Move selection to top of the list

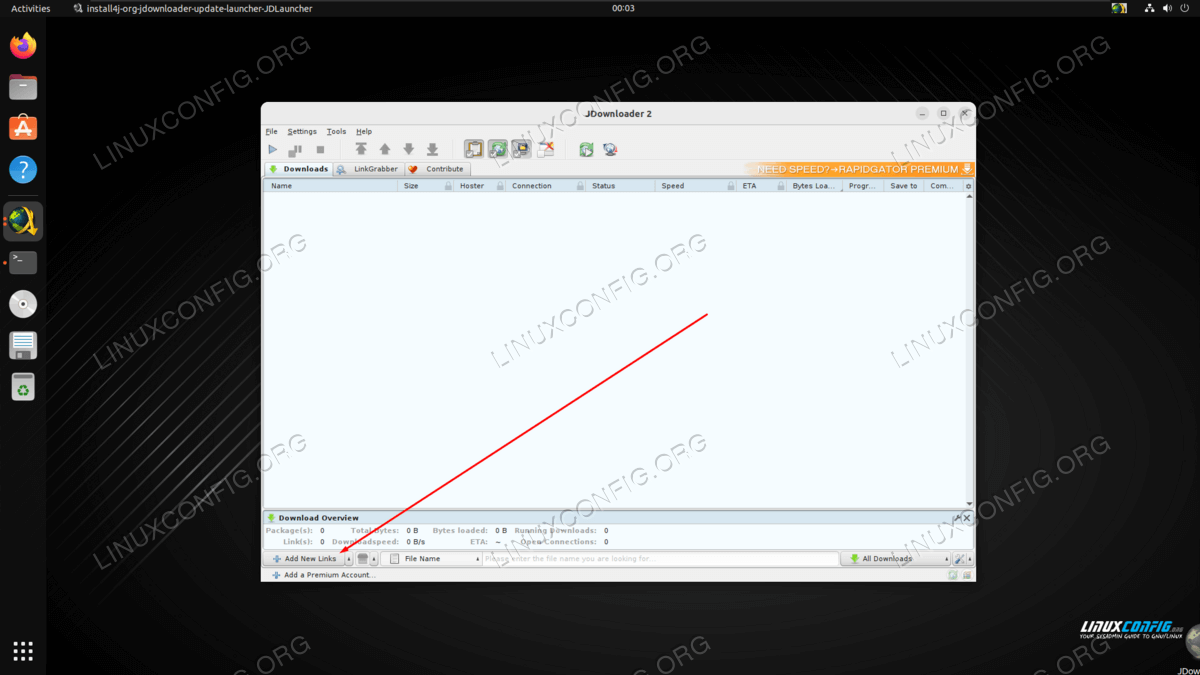click(361, 150)
